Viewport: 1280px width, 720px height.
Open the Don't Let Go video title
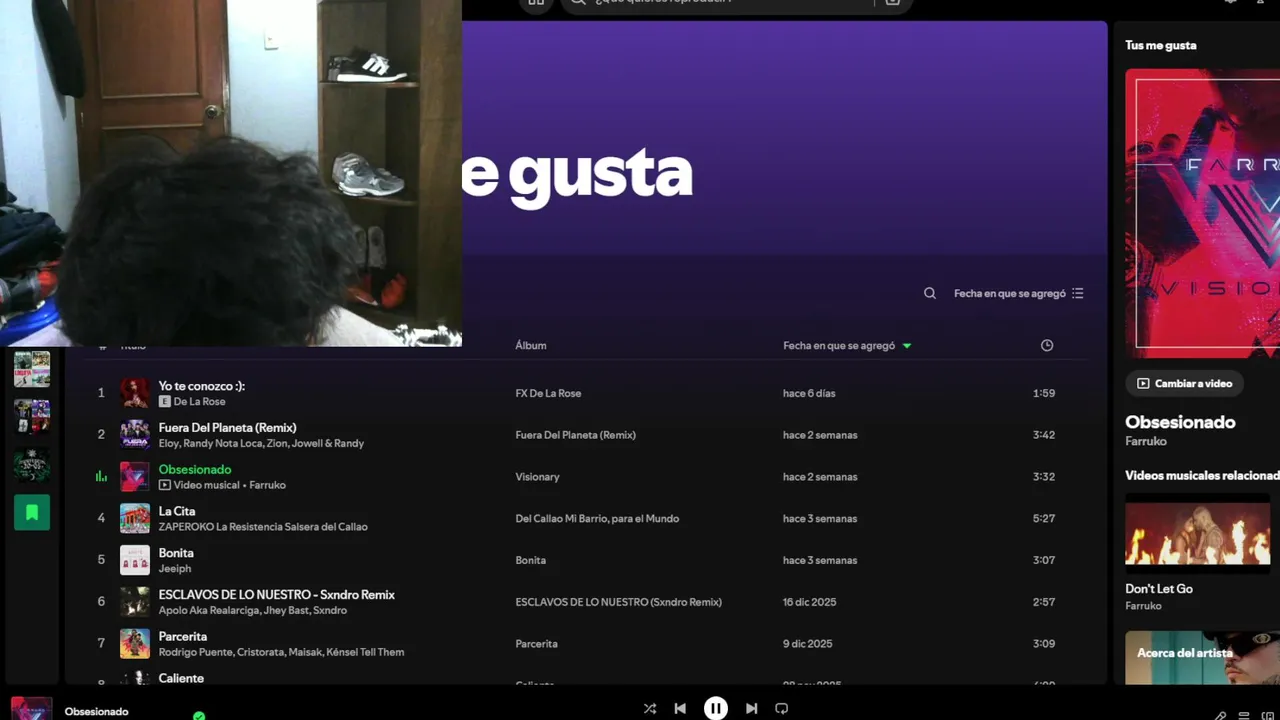1159,589
